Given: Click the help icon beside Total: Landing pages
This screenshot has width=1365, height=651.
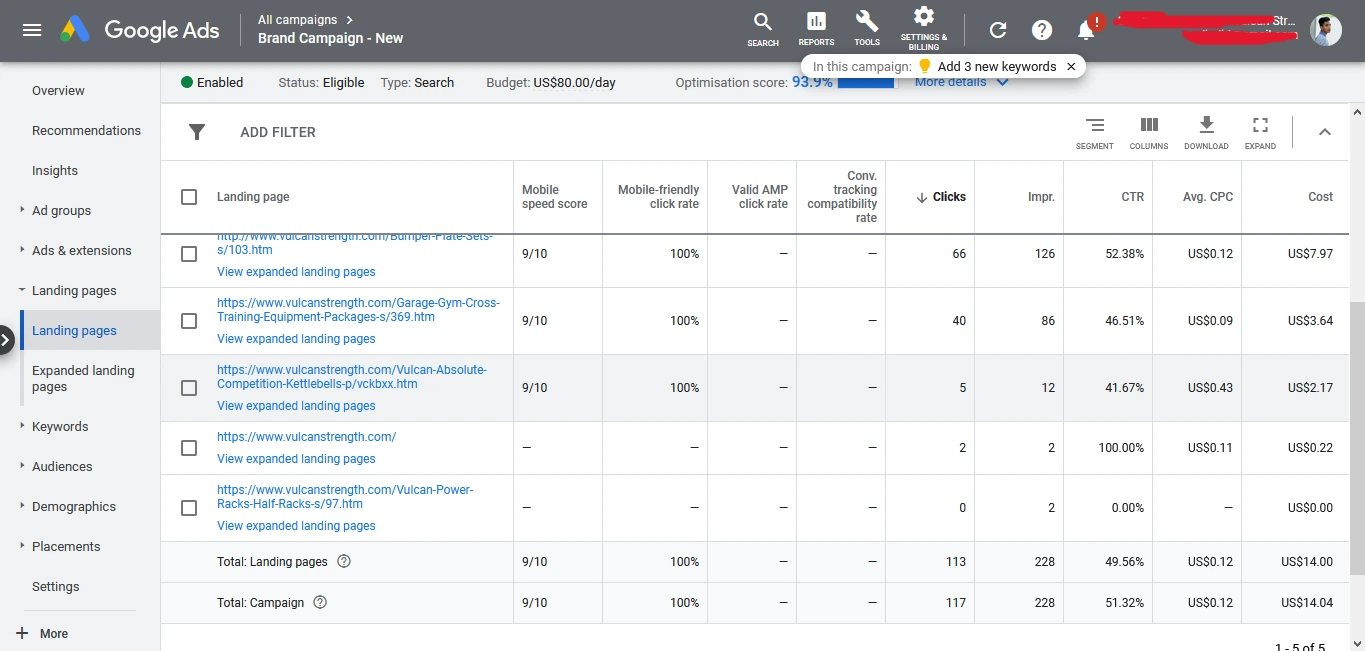Looking at the screenshot, I should 344,561.
